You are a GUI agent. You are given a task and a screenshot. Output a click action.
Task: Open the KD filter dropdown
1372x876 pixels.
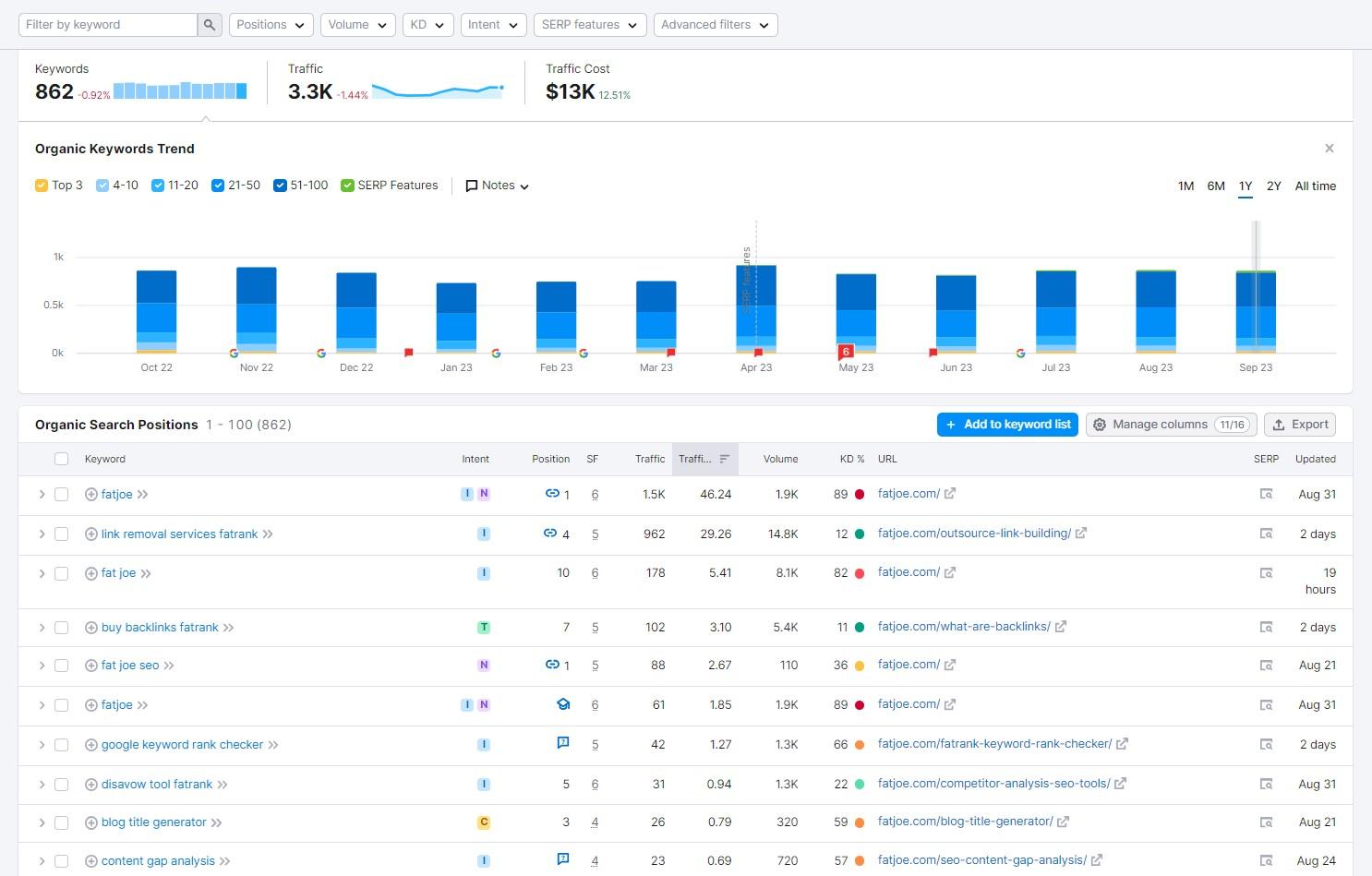point(427,25)
